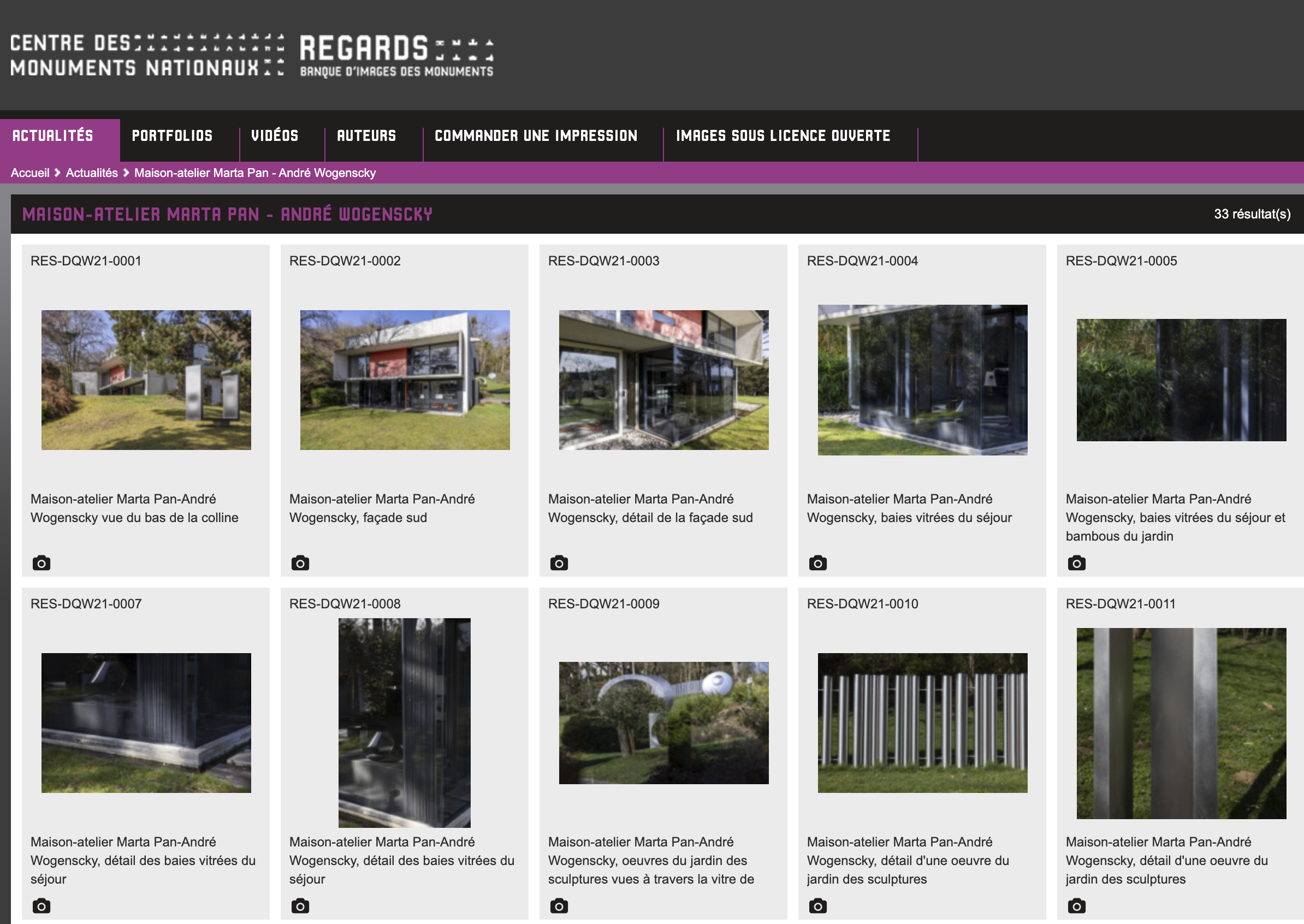The width and height of the screenshot is (1304, 924).
Task: Open the RES-DQW21-0010 sculpture thumbnail
Action: click(922, 722)
